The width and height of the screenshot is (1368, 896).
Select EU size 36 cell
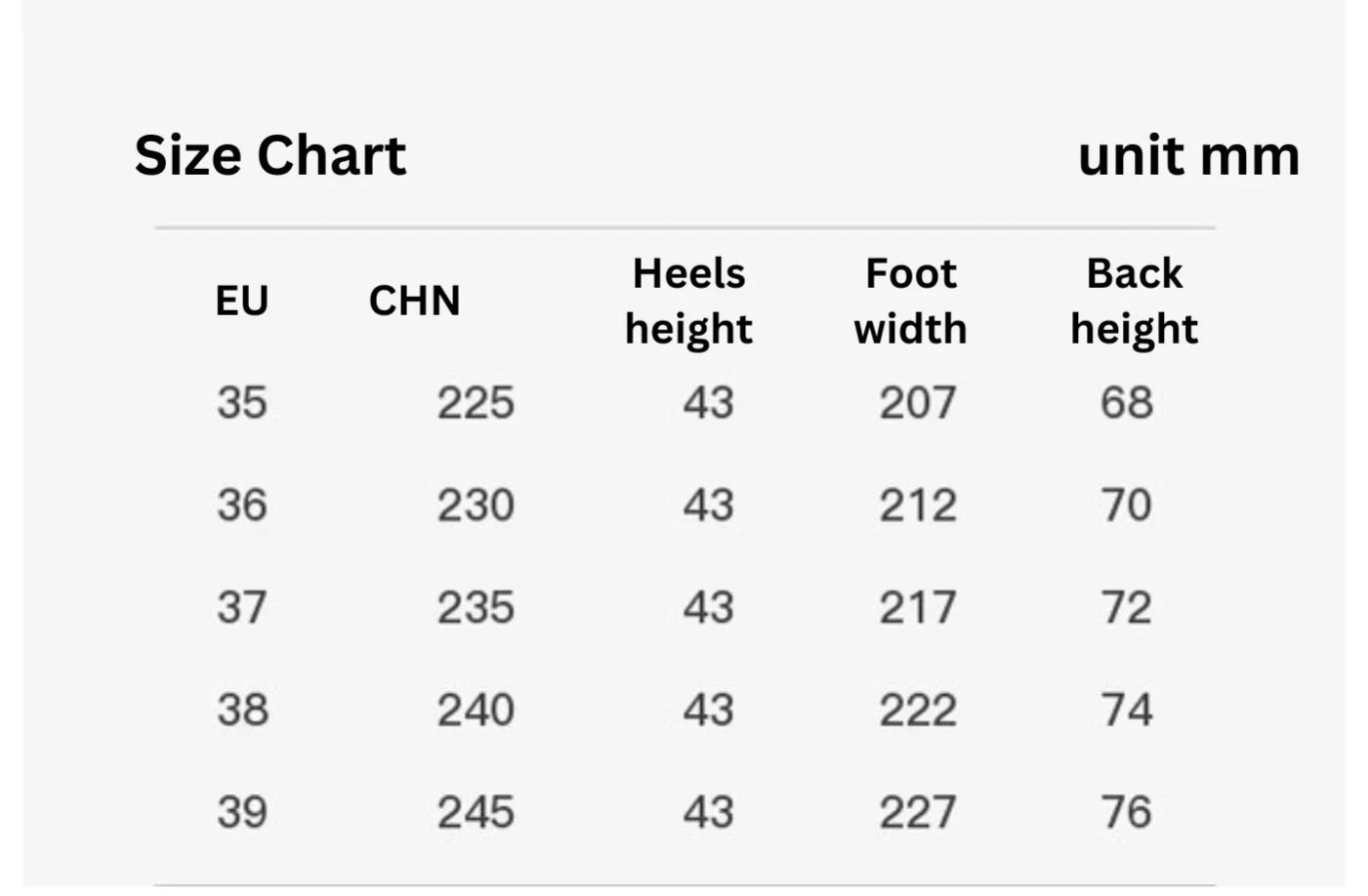tap(241, 505)
